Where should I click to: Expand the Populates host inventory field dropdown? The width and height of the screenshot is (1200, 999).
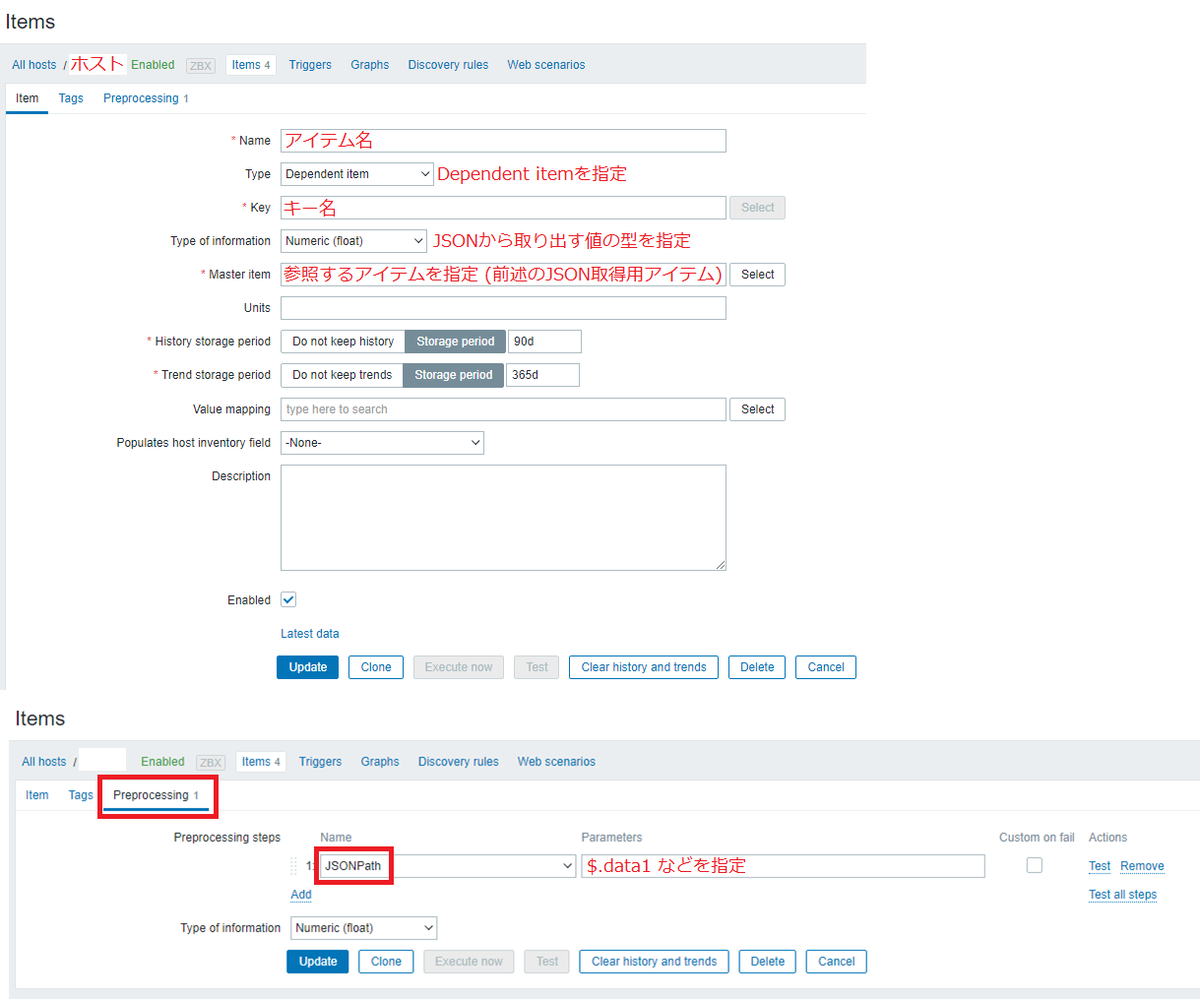click(x=382, y=442)
